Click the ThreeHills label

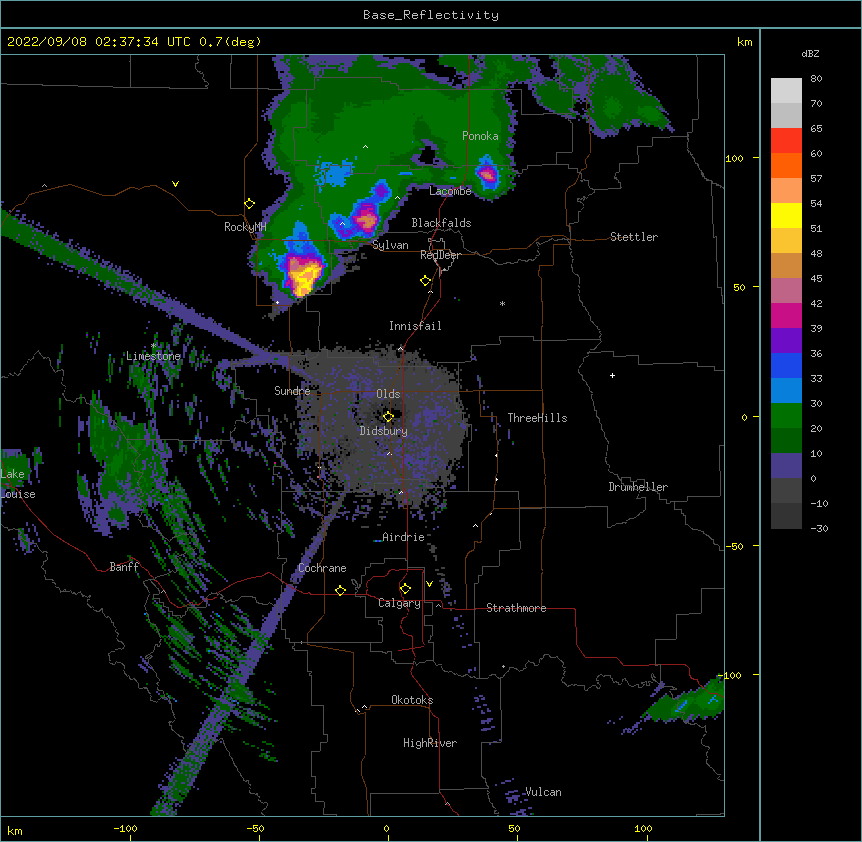tap(537, 418)
